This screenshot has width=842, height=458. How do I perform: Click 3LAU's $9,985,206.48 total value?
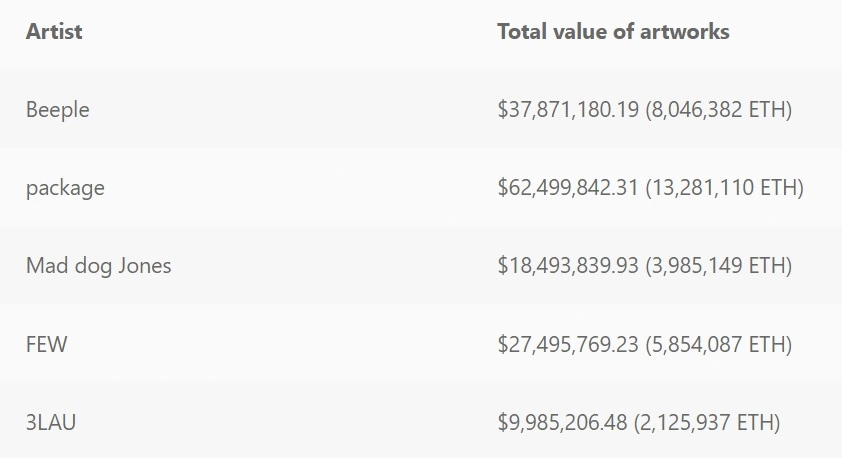[x=562, y=423]
